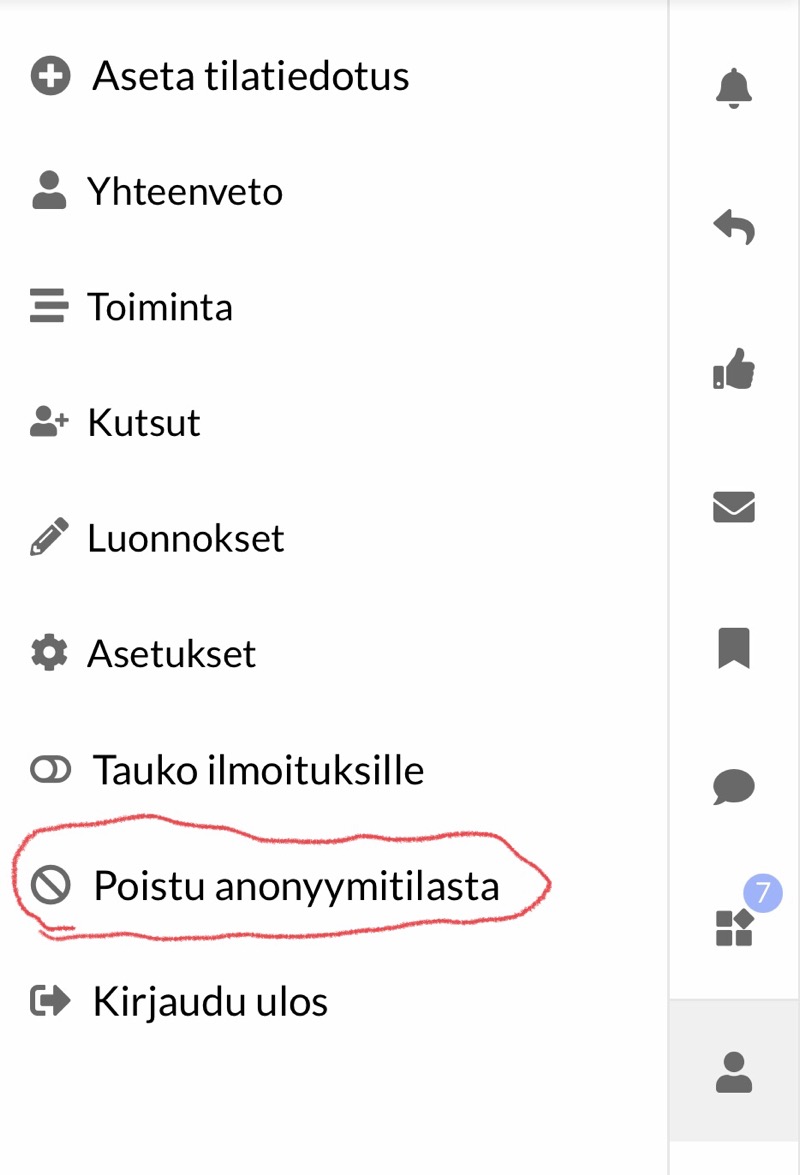The height and width of the screenshot is (1175, 800).
Task: Open the other notifications tab with badge 7
Action: click(736, 925)
